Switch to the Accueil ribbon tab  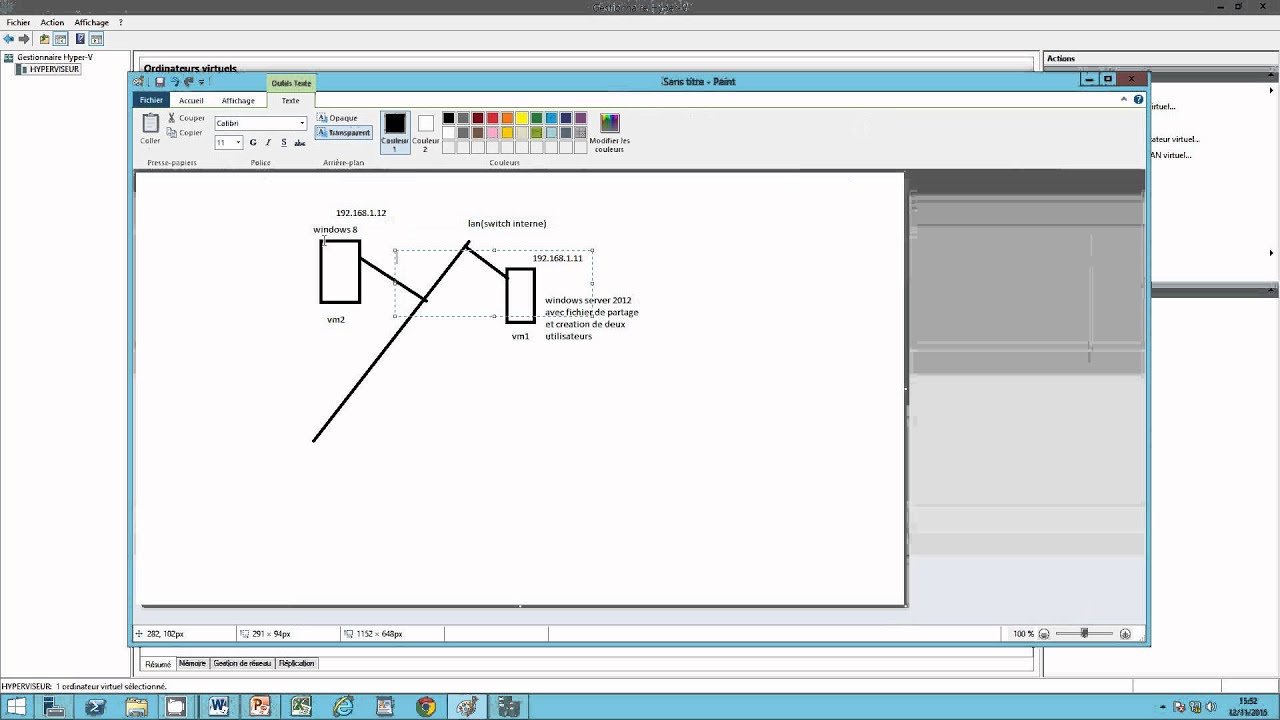(191, 100)
